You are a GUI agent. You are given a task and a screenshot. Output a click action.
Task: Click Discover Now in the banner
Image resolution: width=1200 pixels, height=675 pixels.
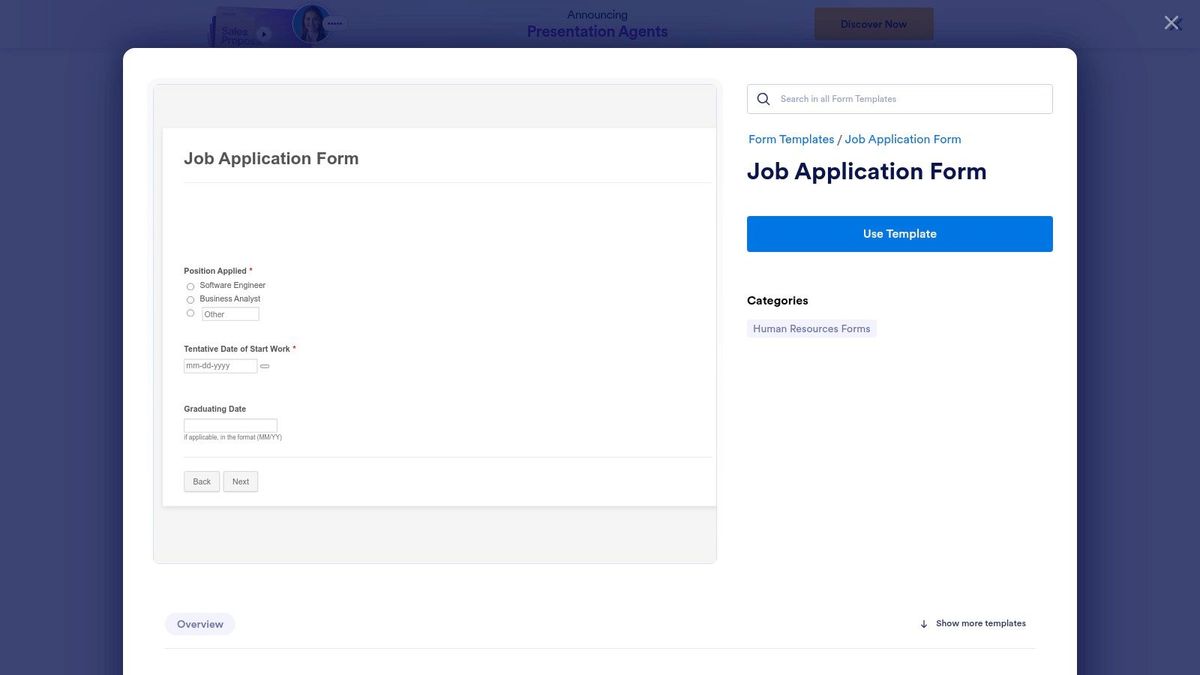873,22
